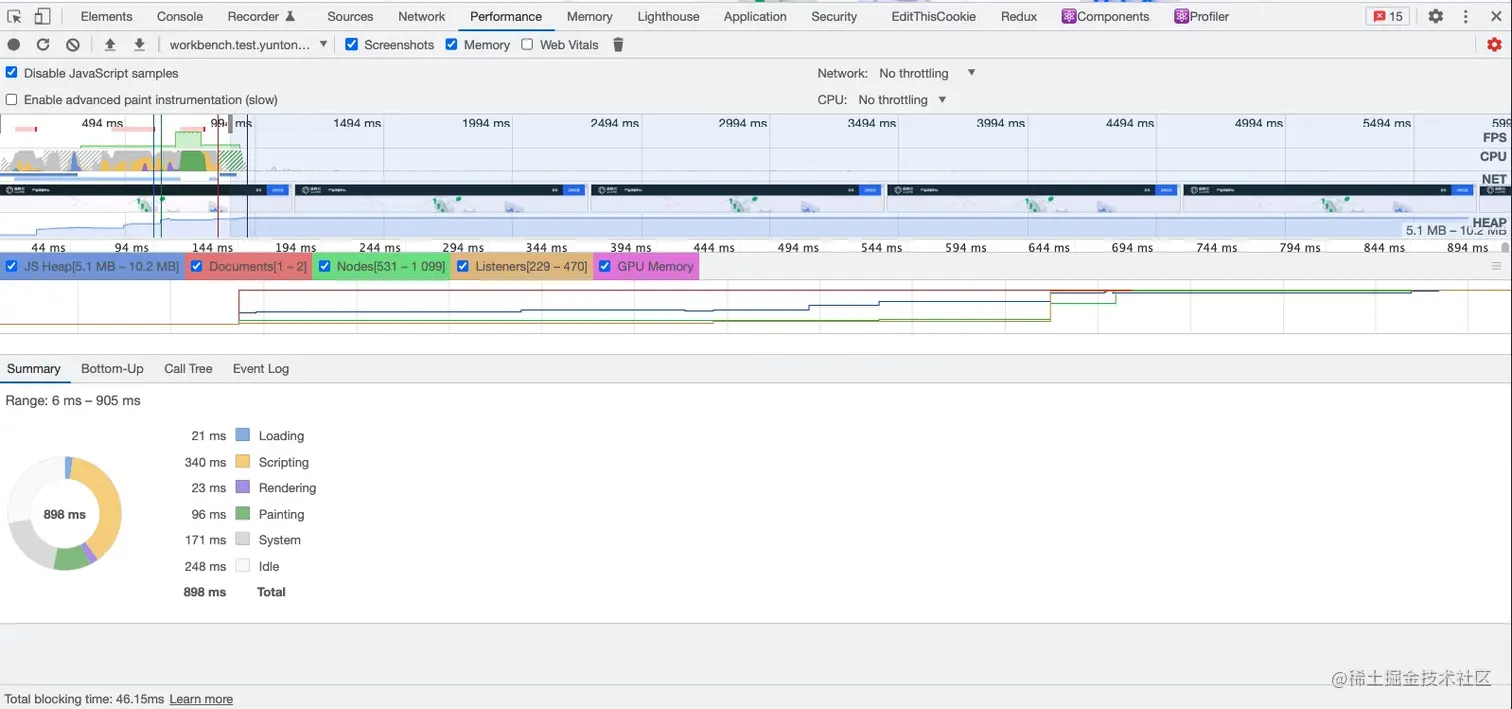
Task: Open the Recorder tab
Action: pyautogui.click(x=261, y=16)
